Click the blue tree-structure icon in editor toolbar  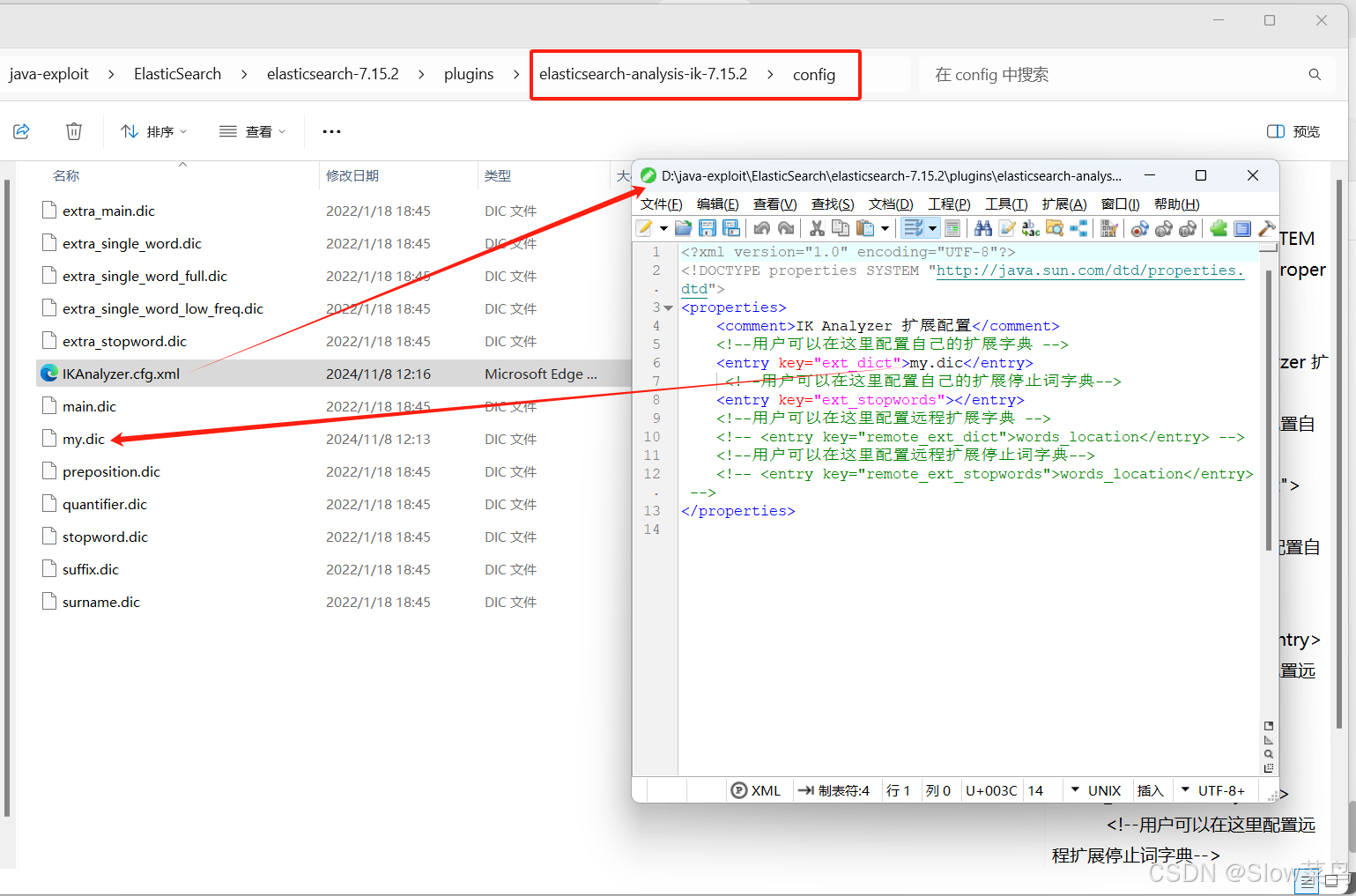[1078, 229]
